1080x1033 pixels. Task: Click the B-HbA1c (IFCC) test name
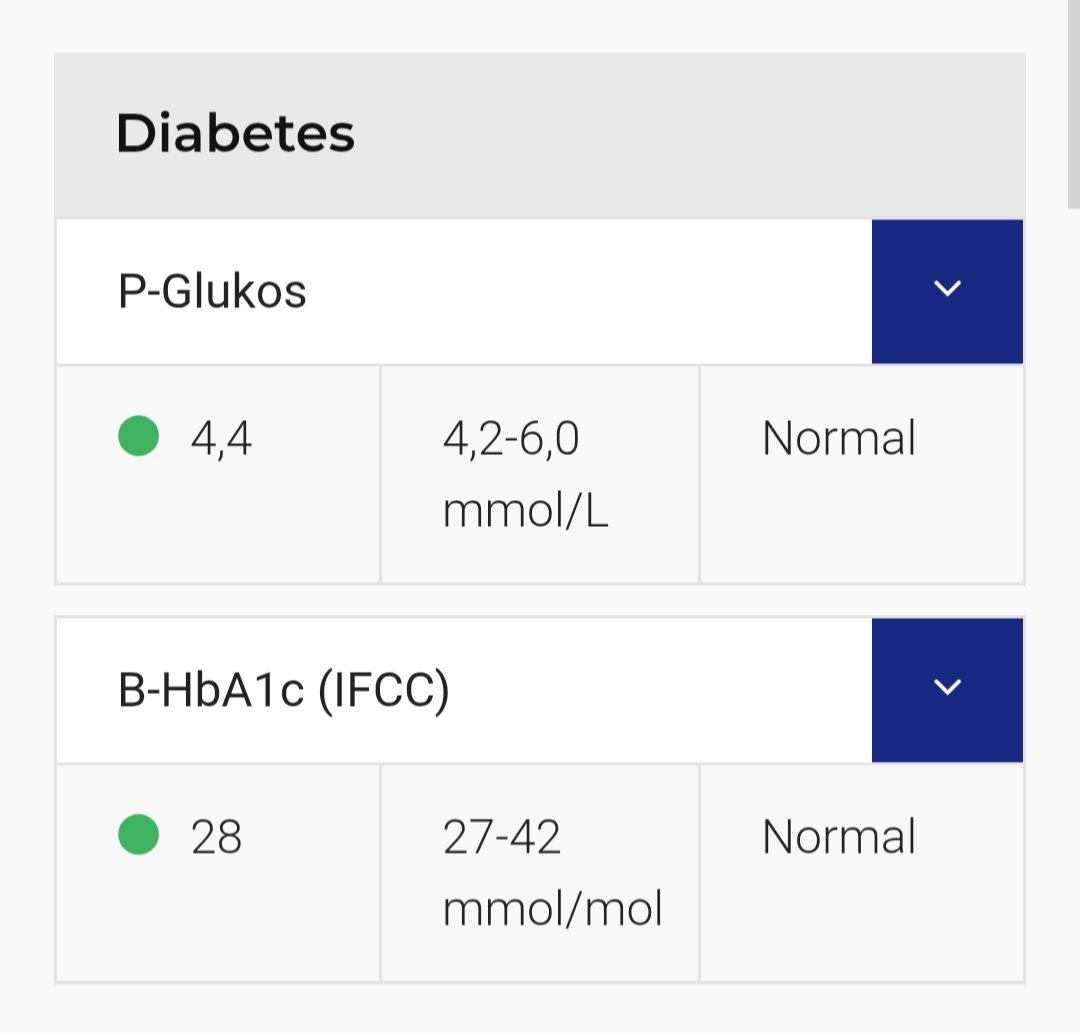point(284,691)
